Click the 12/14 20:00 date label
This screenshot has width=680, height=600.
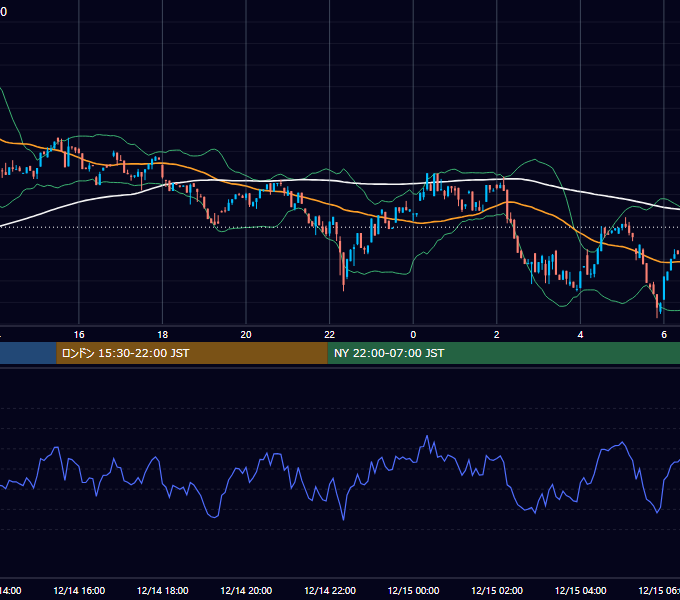coord(246,590)
